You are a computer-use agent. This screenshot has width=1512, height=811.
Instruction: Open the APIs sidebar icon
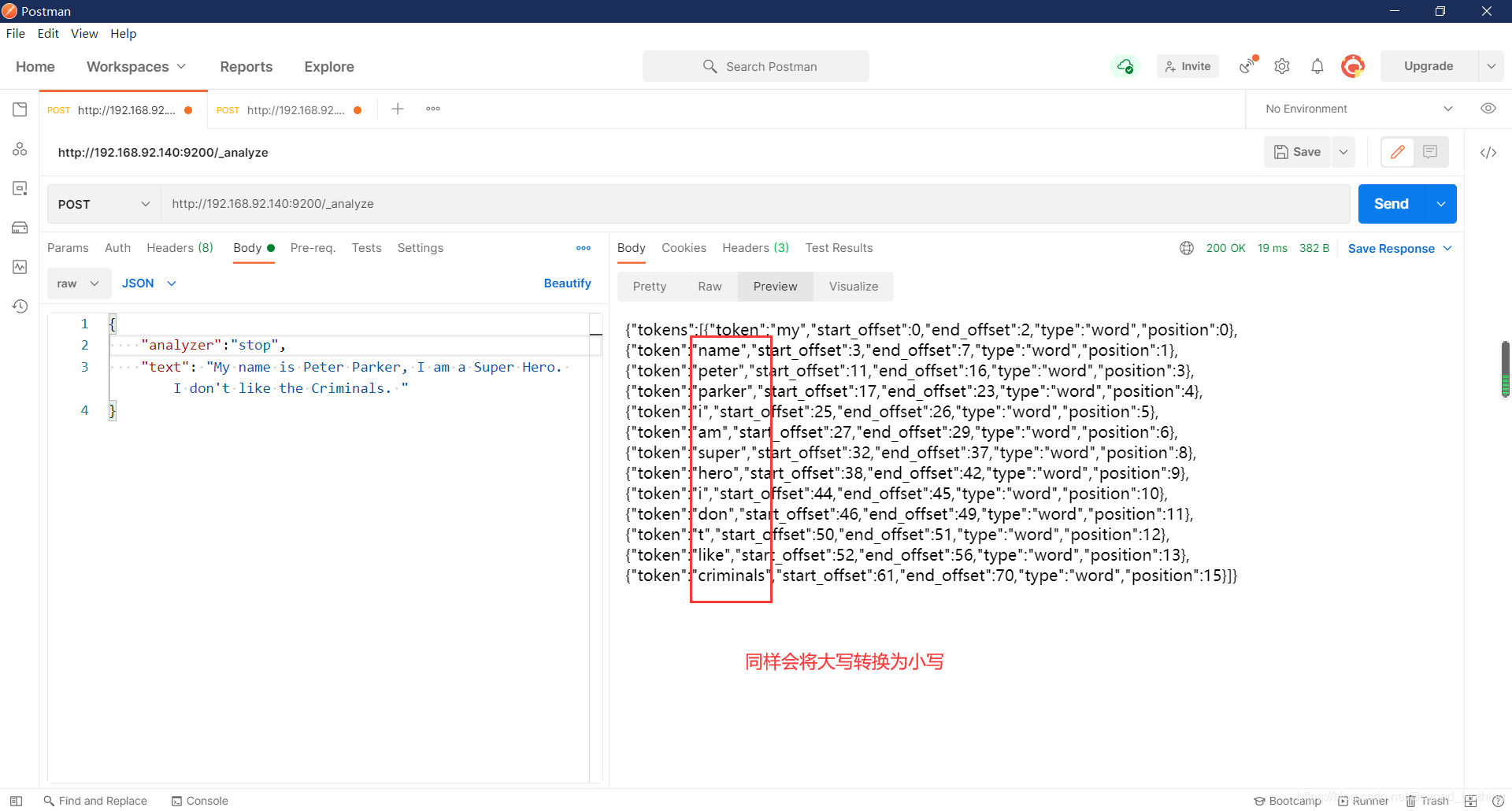[20, 149]
